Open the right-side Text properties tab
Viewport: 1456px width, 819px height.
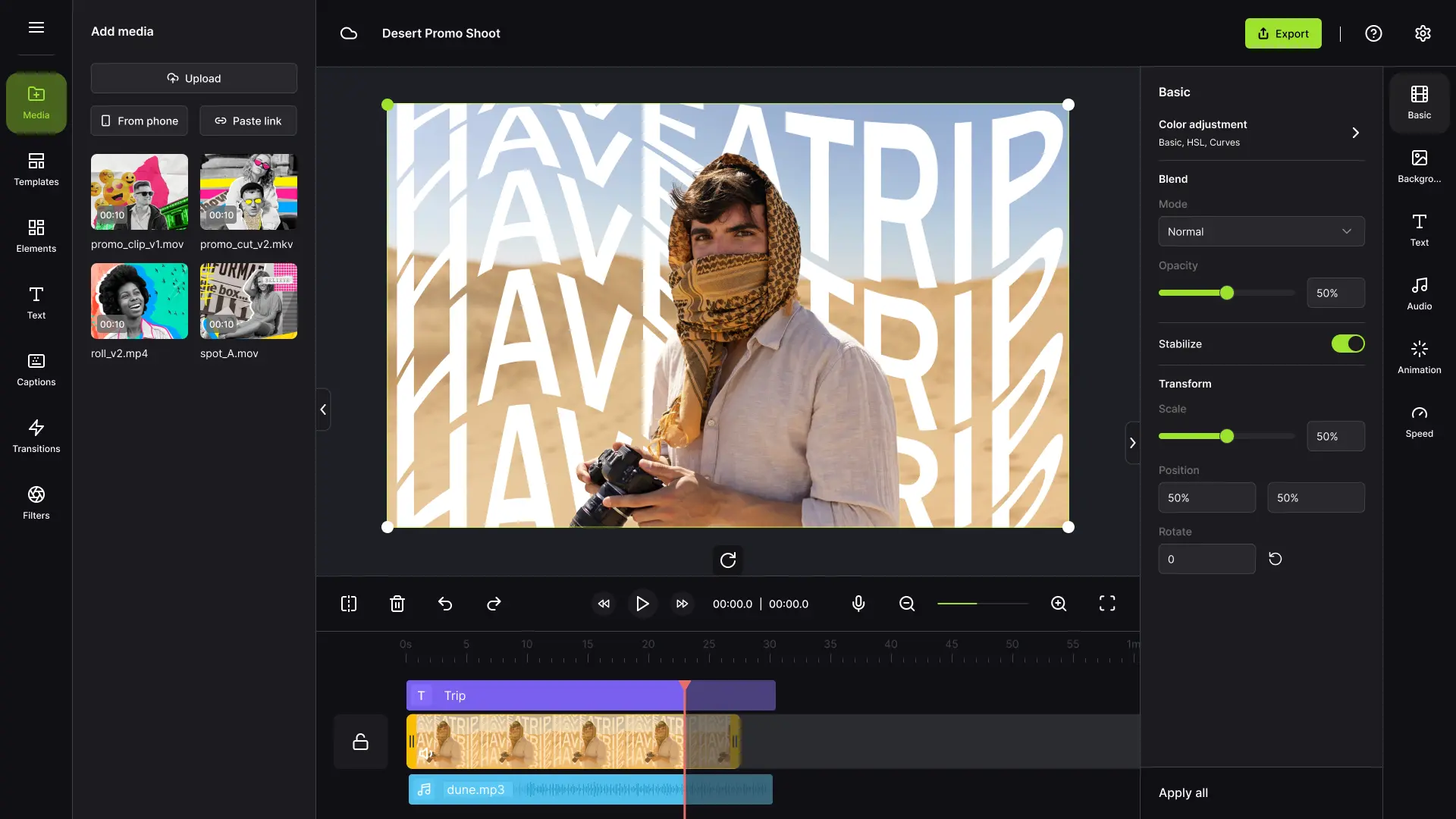pos(1420,231)
